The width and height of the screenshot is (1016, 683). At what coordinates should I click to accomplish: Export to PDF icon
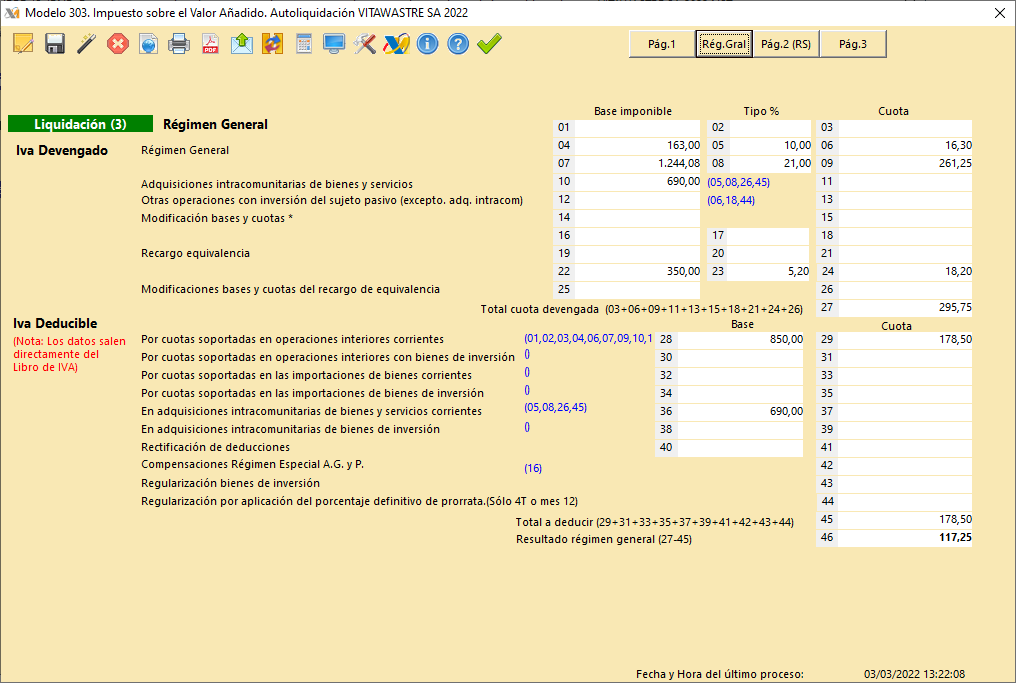click(x=211, y=44)
